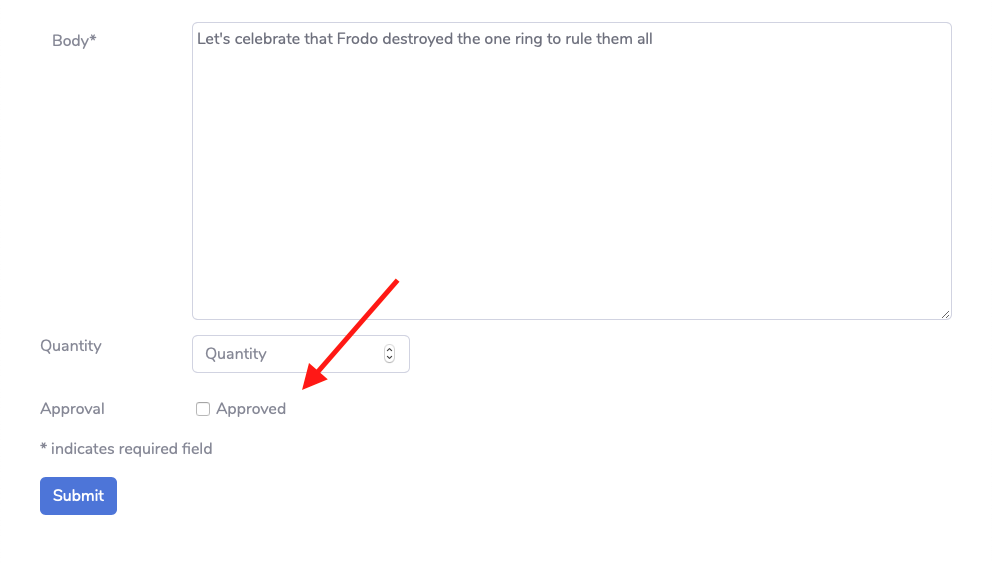Check the Approved checkbox
Image resolution: width=992 pixels, height=563 pixels.
(203, 409)
